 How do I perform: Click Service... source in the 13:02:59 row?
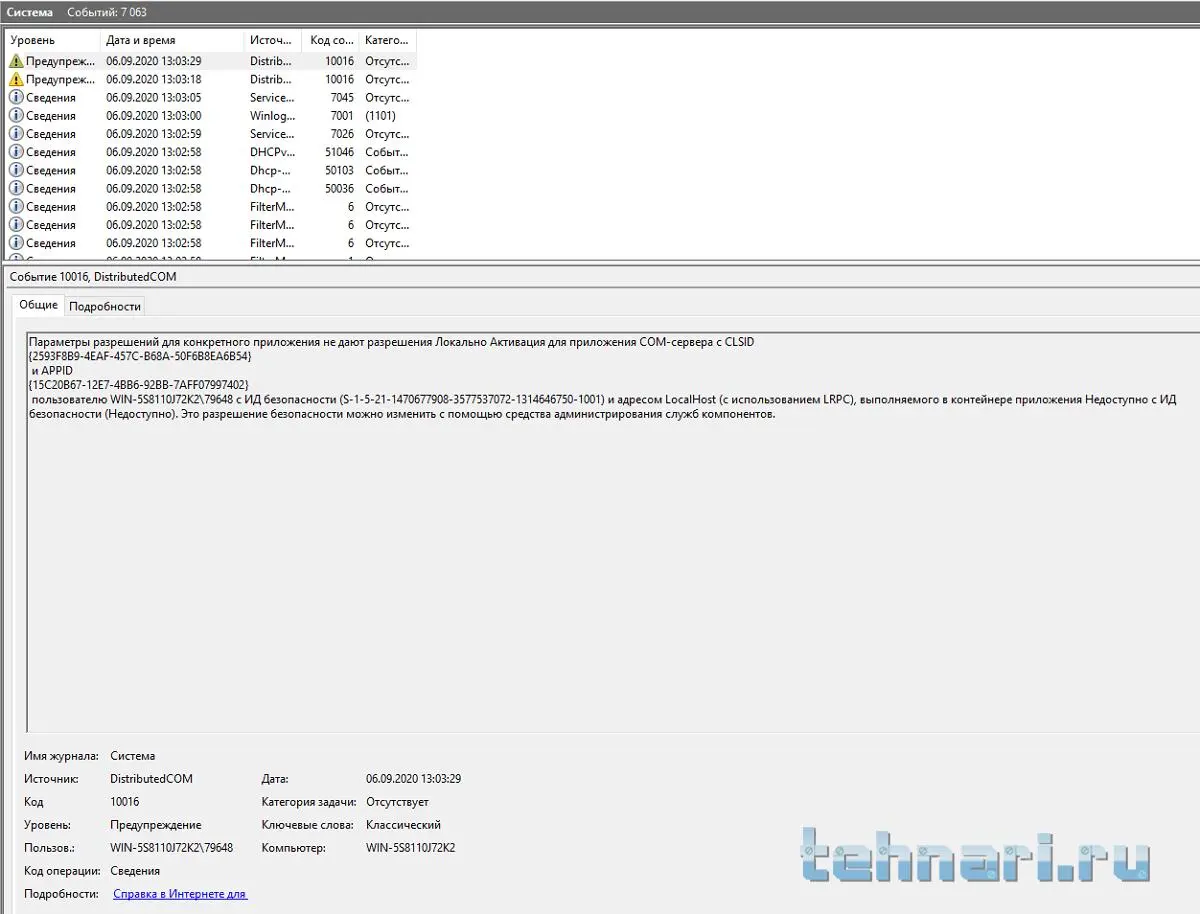[272, 134]
